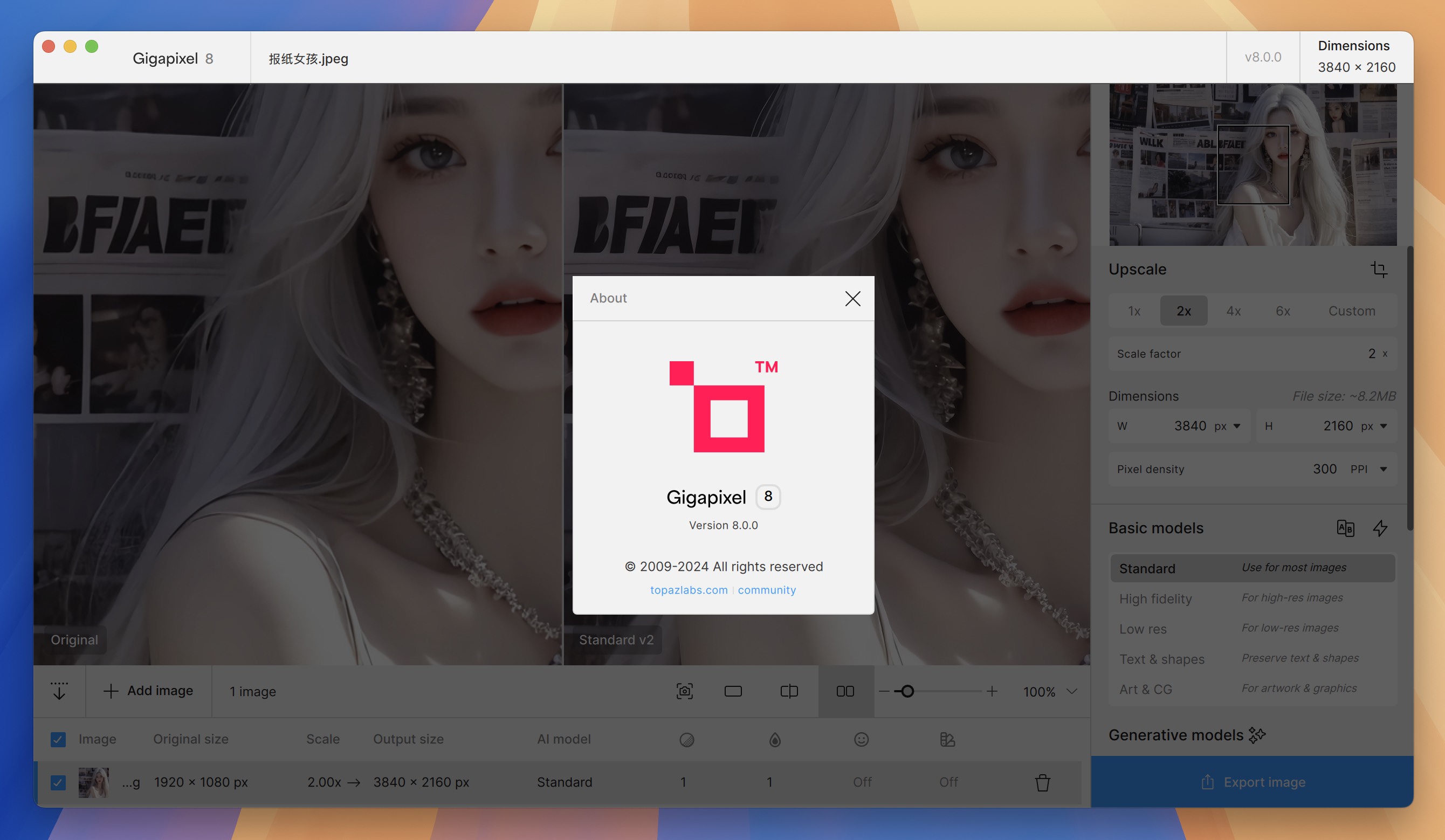Collapse the image list panel arrow
Screen dimensions: 1445x840
59,691
